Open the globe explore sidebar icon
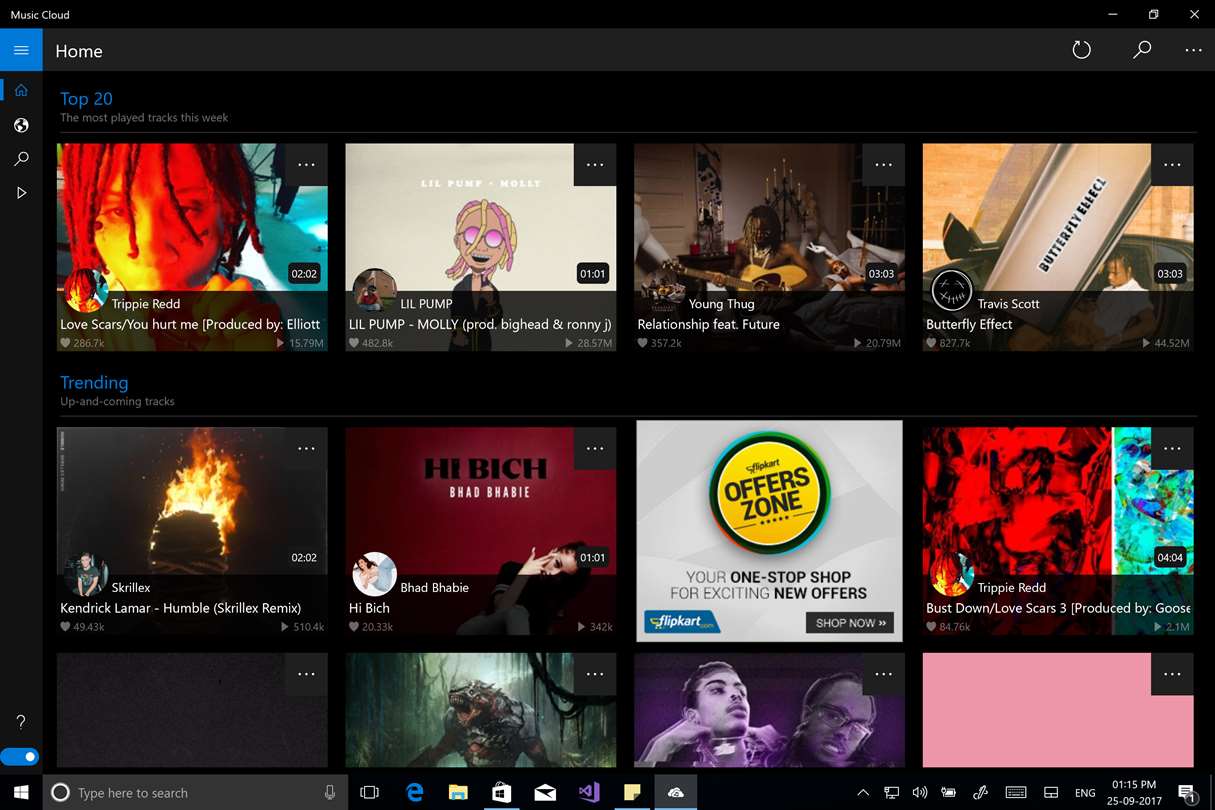Image resolution: width=1215 pixels, height=810 pixels. 21,125
